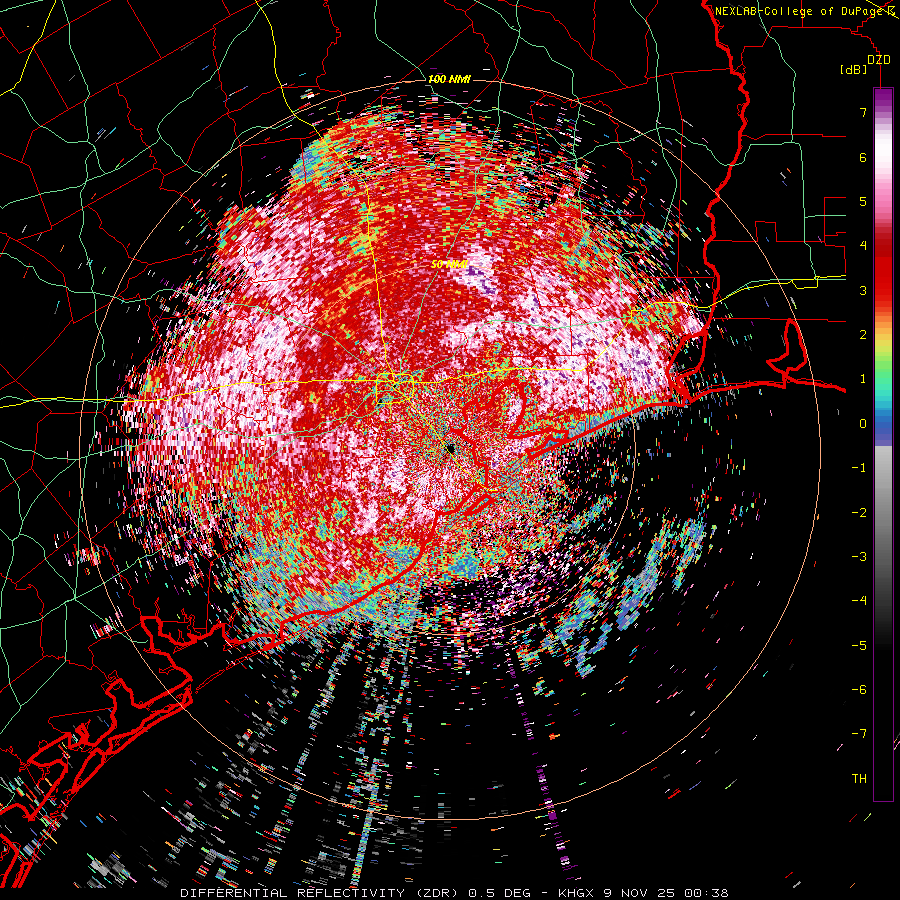
Task: Click the 3 value on the color scale
Action: click(863, 290)
